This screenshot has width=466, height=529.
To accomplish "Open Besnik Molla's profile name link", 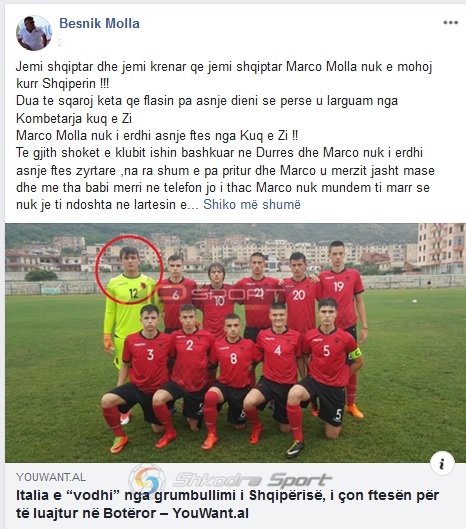I will click(x=99, y=23).
